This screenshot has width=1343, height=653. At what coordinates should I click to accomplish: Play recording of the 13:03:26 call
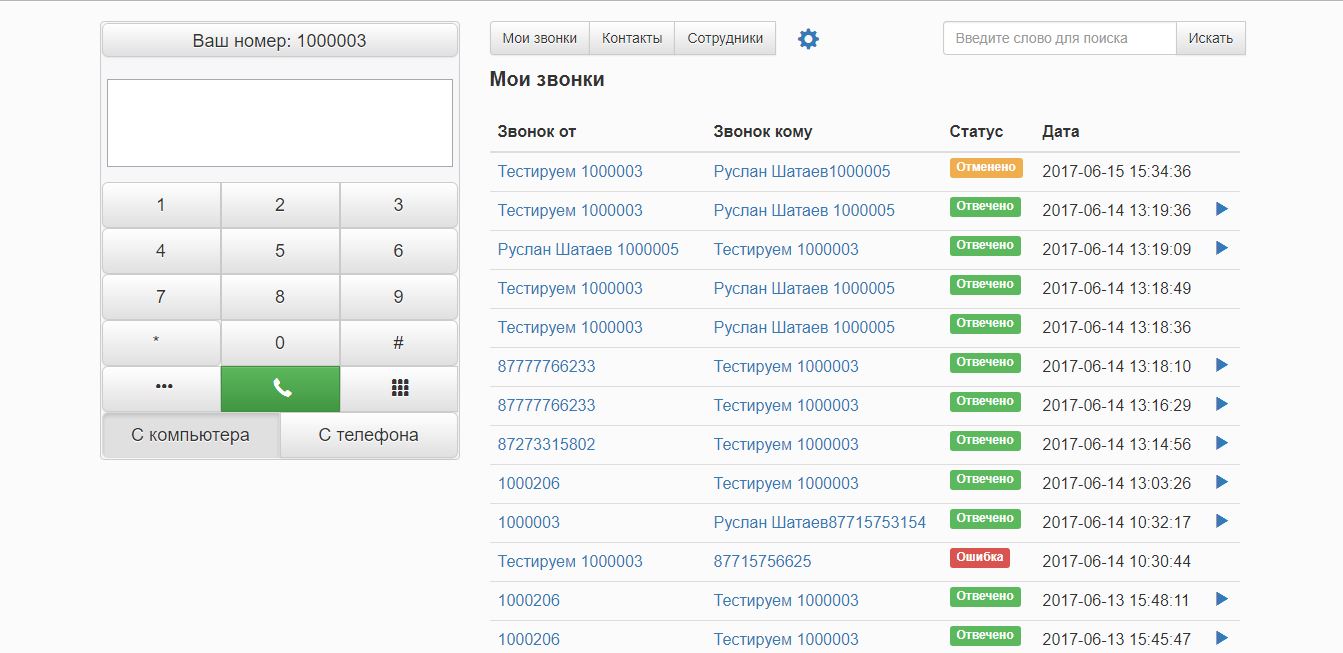coord(1221,482)
